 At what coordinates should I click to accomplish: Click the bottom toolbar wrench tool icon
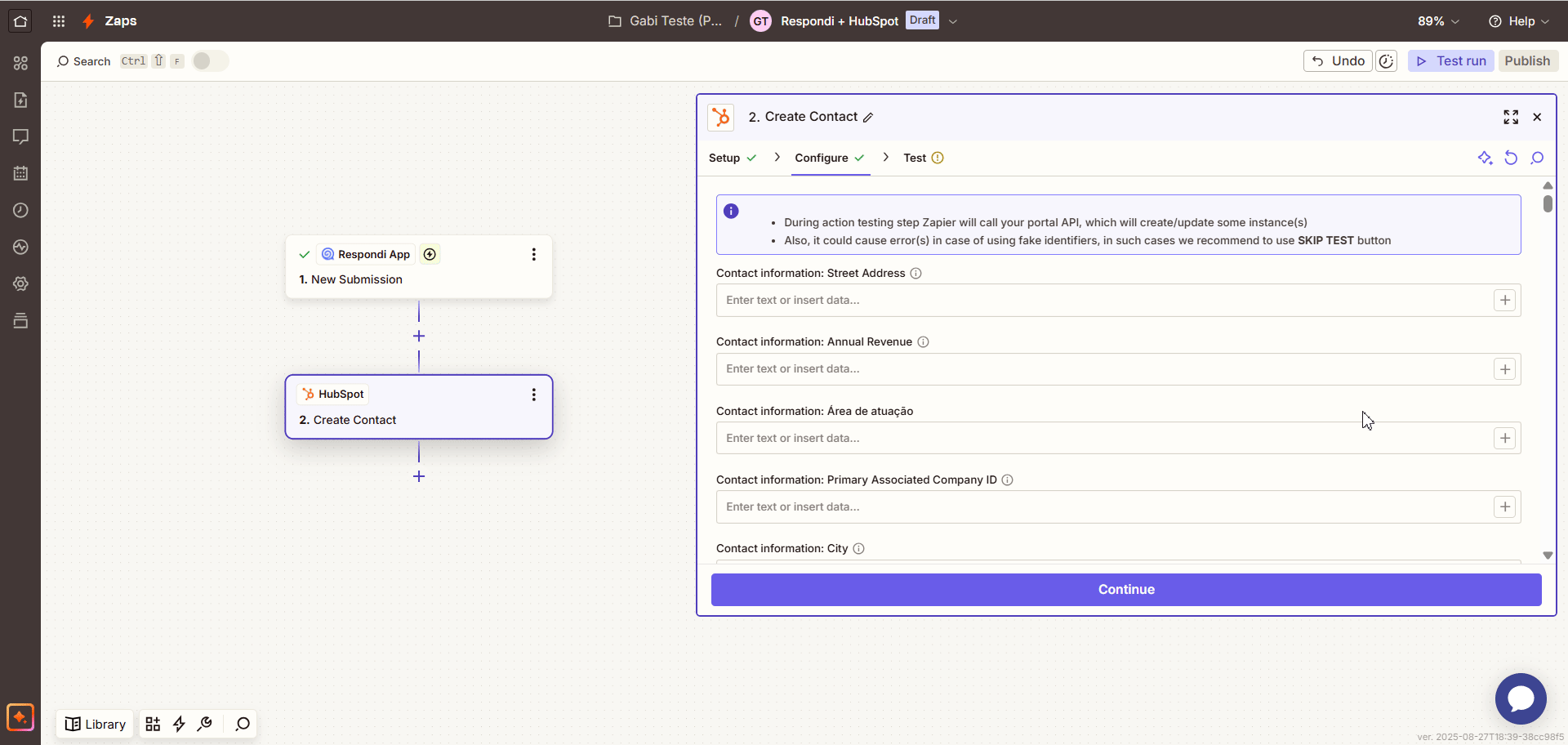click(x=205, y=724)
